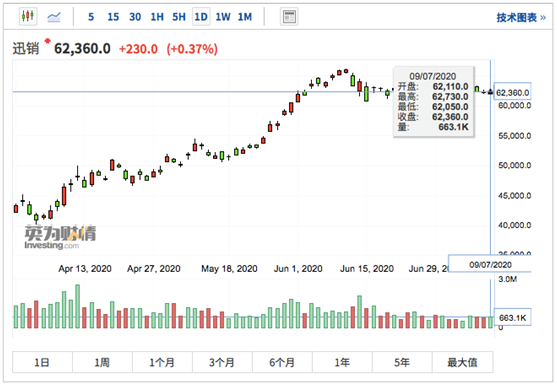This screenshot has height=386, width=557.
Task: Click the tooltip 量 value 663.1K
Action: [x=453, y=127]
